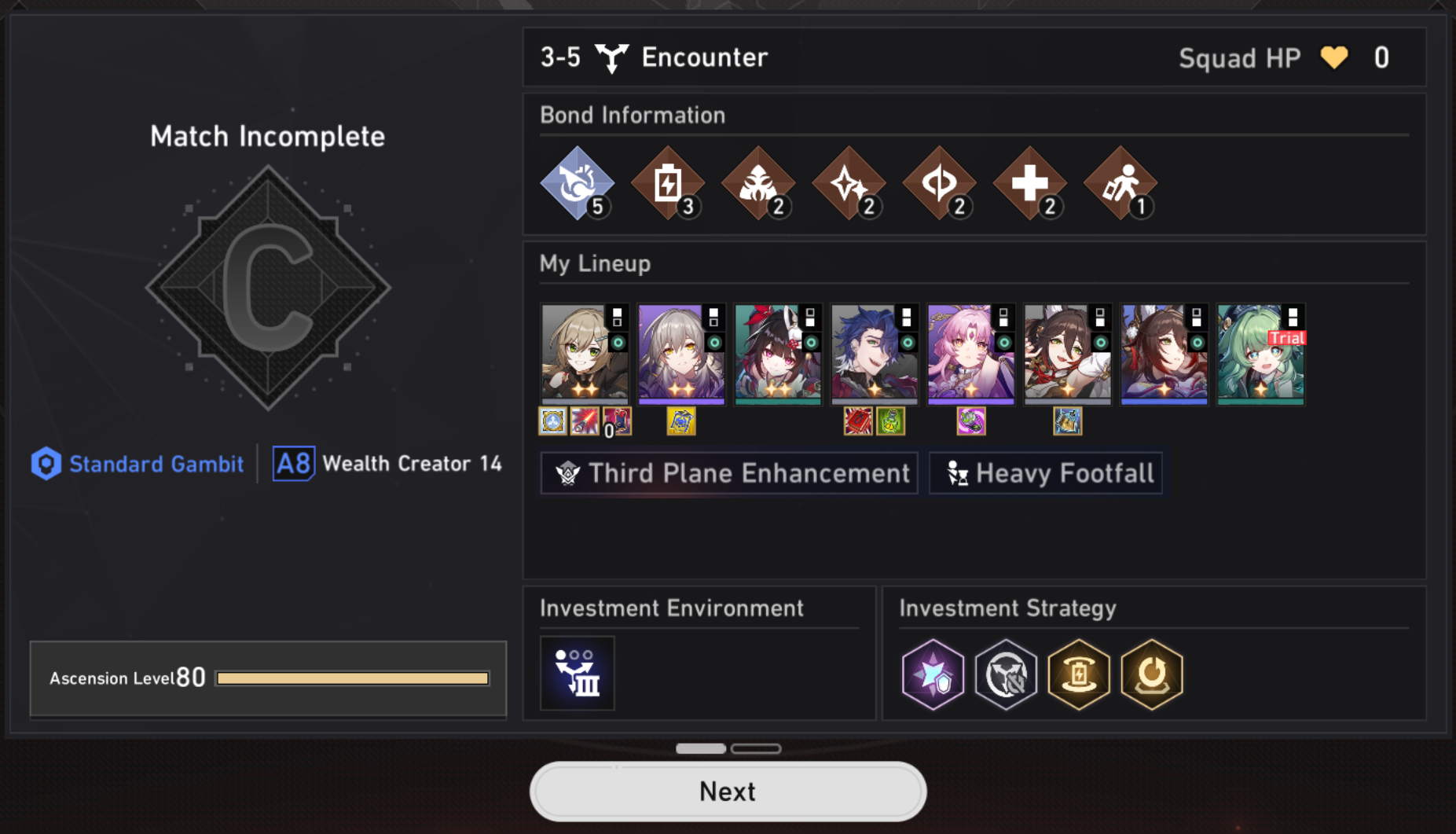Switch to the second page indicator
The height and width of the screenshot is (834, 1456).
coord(756,748)
